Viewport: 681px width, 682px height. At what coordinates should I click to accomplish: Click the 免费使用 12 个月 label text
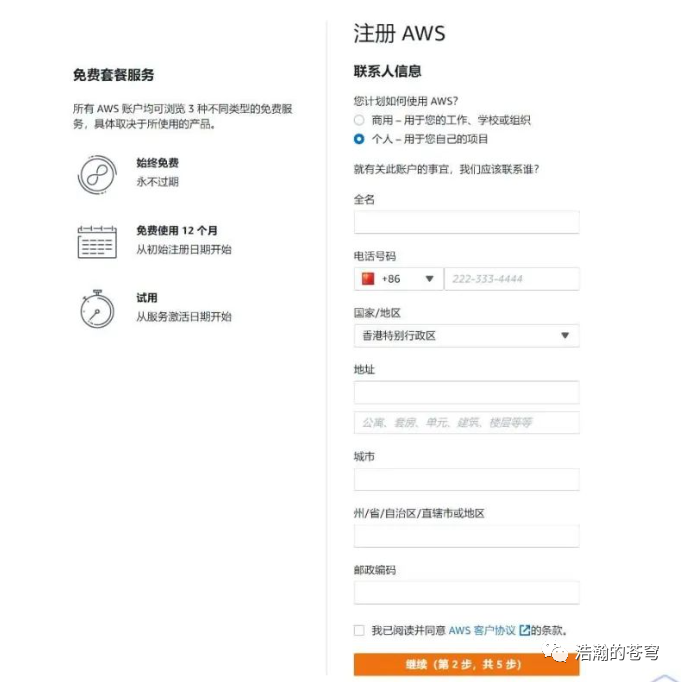[177, 231]
